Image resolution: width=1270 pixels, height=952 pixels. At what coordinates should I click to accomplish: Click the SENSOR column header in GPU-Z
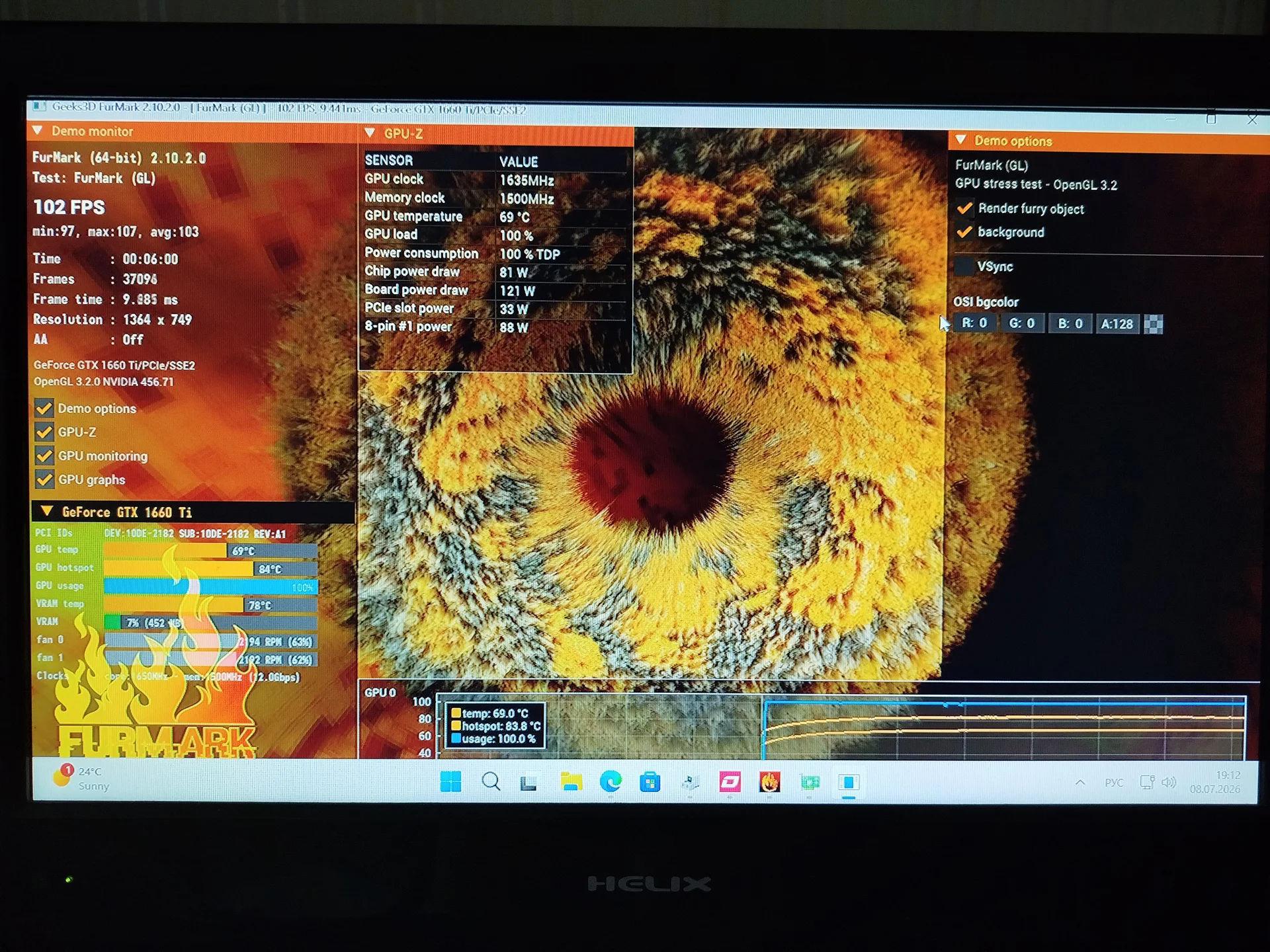pos(389,160)
